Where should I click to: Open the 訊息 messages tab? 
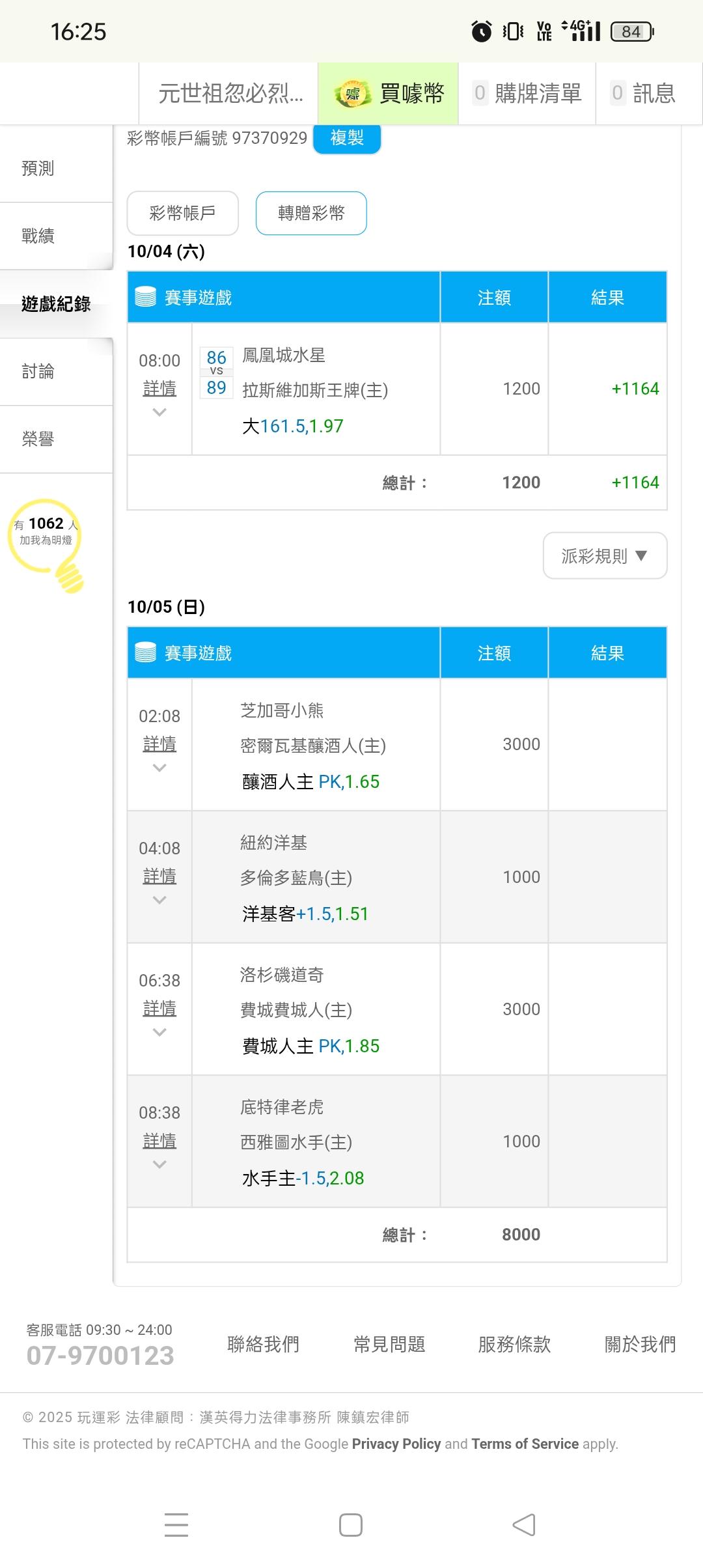pyautogui.click(x=643, y=94)
